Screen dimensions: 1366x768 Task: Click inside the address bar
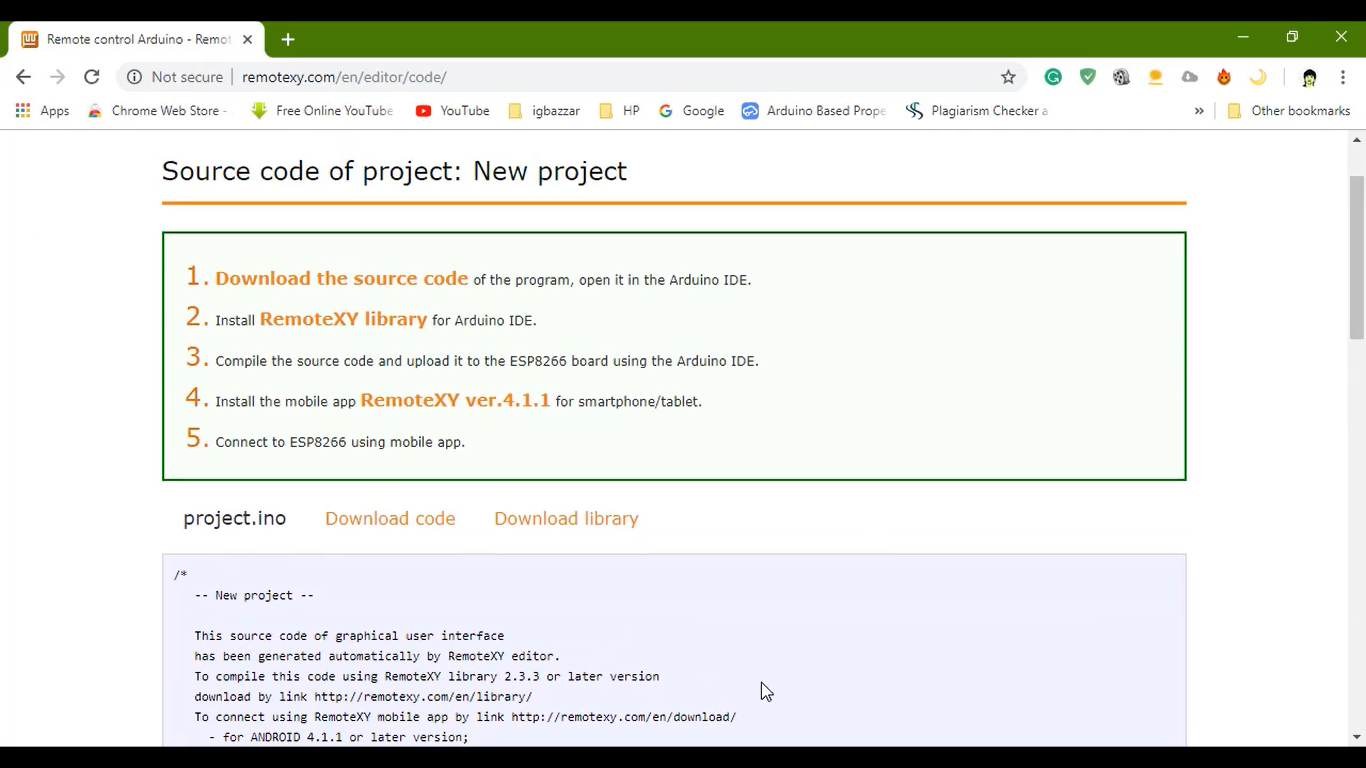[x=500, y=77]
